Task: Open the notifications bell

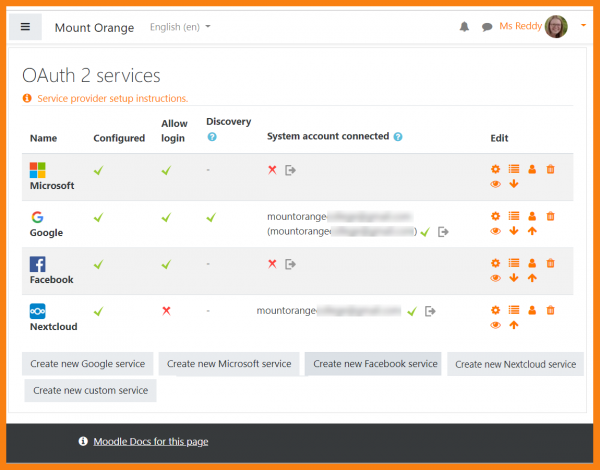Action: coord(464,27)
